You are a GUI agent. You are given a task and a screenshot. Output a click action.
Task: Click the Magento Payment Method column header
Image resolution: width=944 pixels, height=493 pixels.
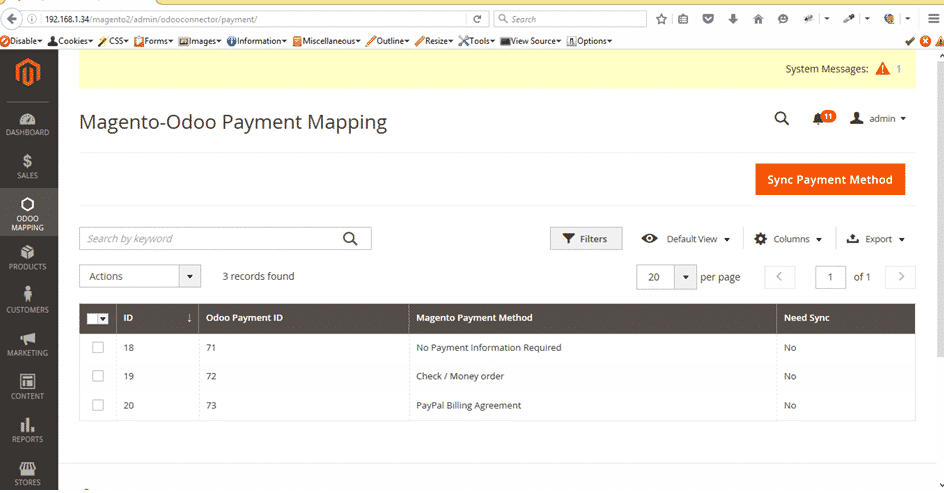593,318
